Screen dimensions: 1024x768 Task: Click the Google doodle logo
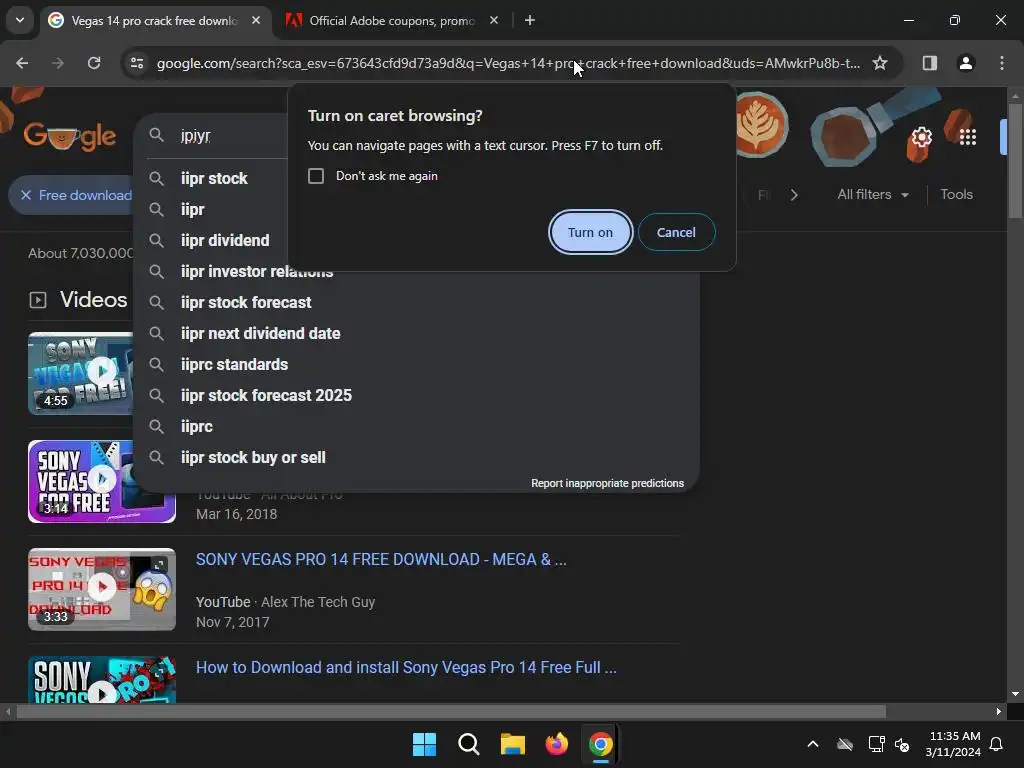click(69, 136)
